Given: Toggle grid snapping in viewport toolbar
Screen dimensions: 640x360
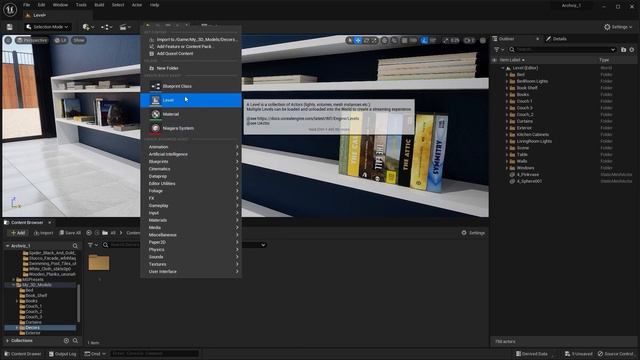Looking at the screenshot, I should click(x=404, y=40).
